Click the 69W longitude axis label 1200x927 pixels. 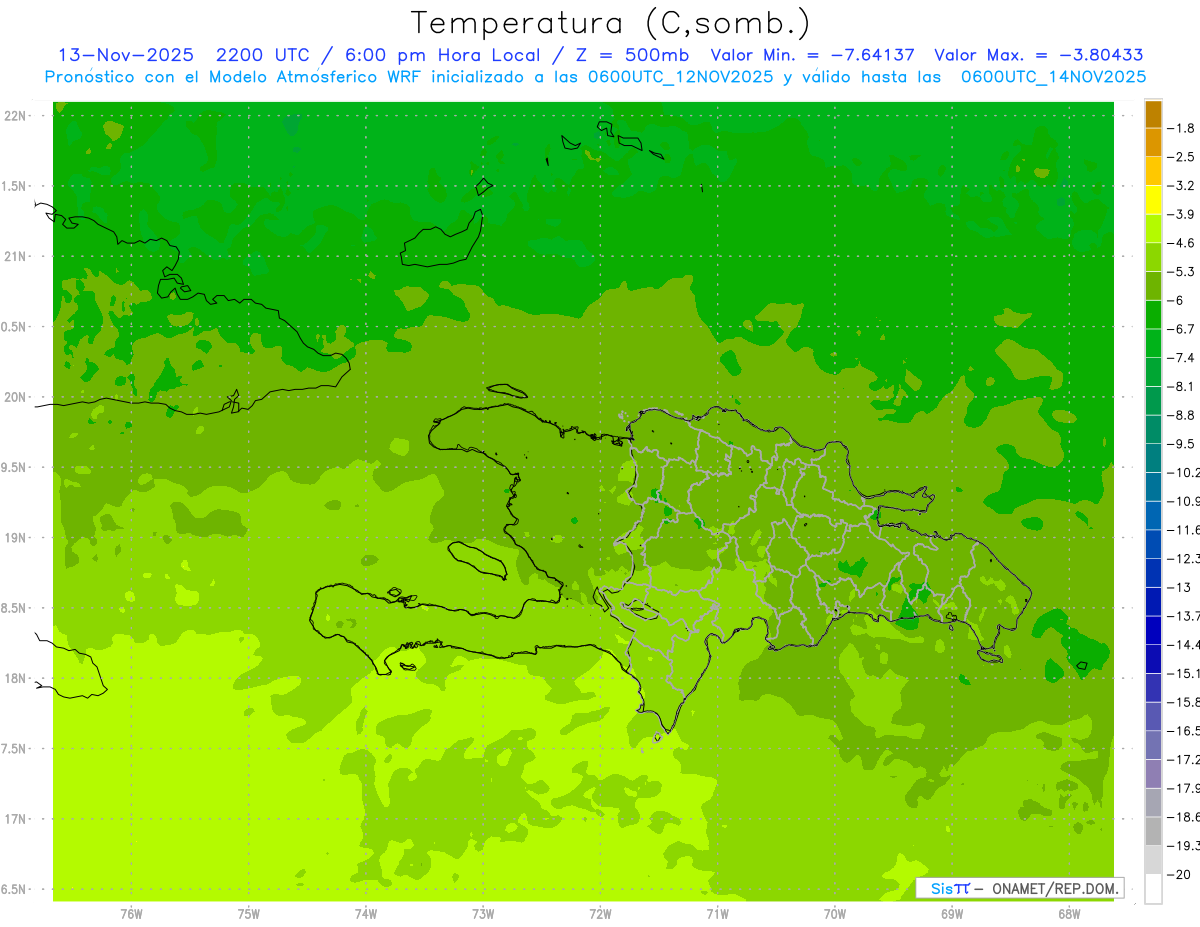(952, 914)
